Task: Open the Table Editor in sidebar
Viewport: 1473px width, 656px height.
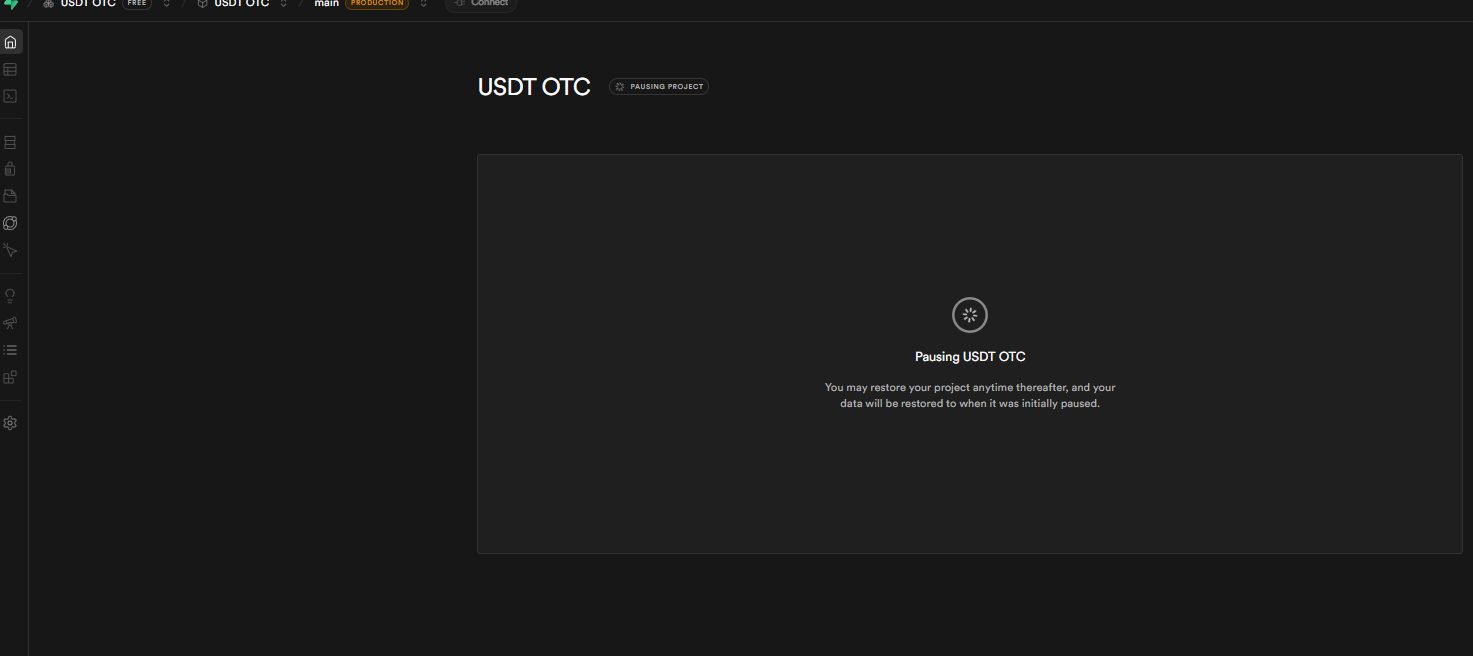Action: click(10, 70)
